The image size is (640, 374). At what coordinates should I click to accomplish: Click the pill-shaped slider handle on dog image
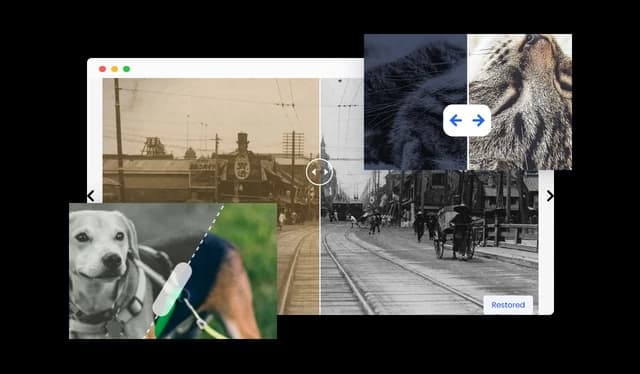172,289
